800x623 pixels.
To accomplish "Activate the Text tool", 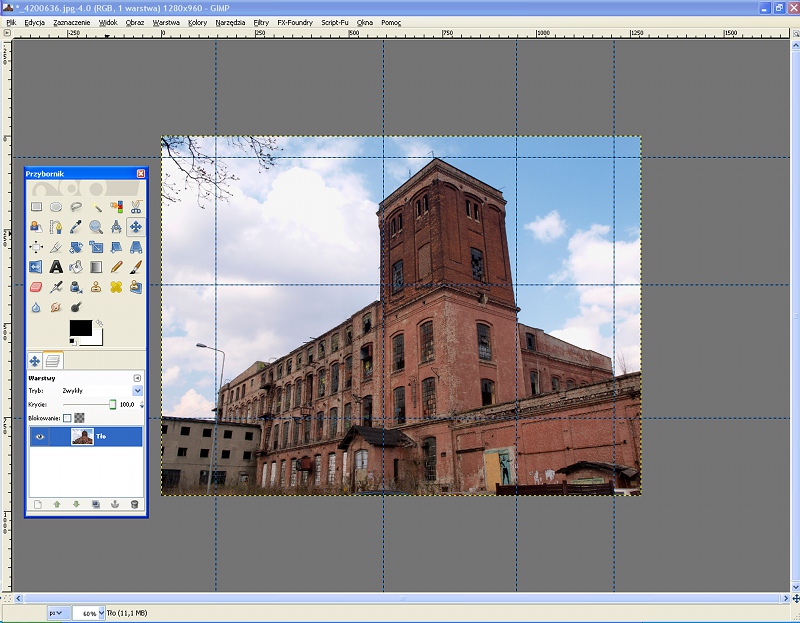I will click(x=56, y=267).
